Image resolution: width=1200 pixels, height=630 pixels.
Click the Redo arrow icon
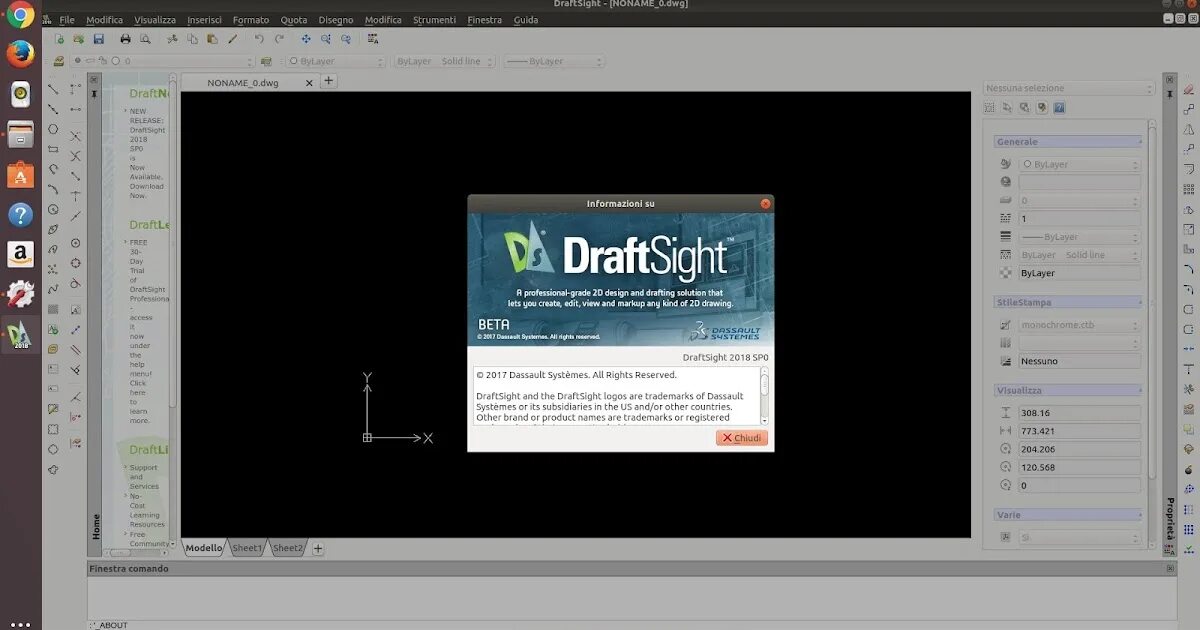(279, 39)
